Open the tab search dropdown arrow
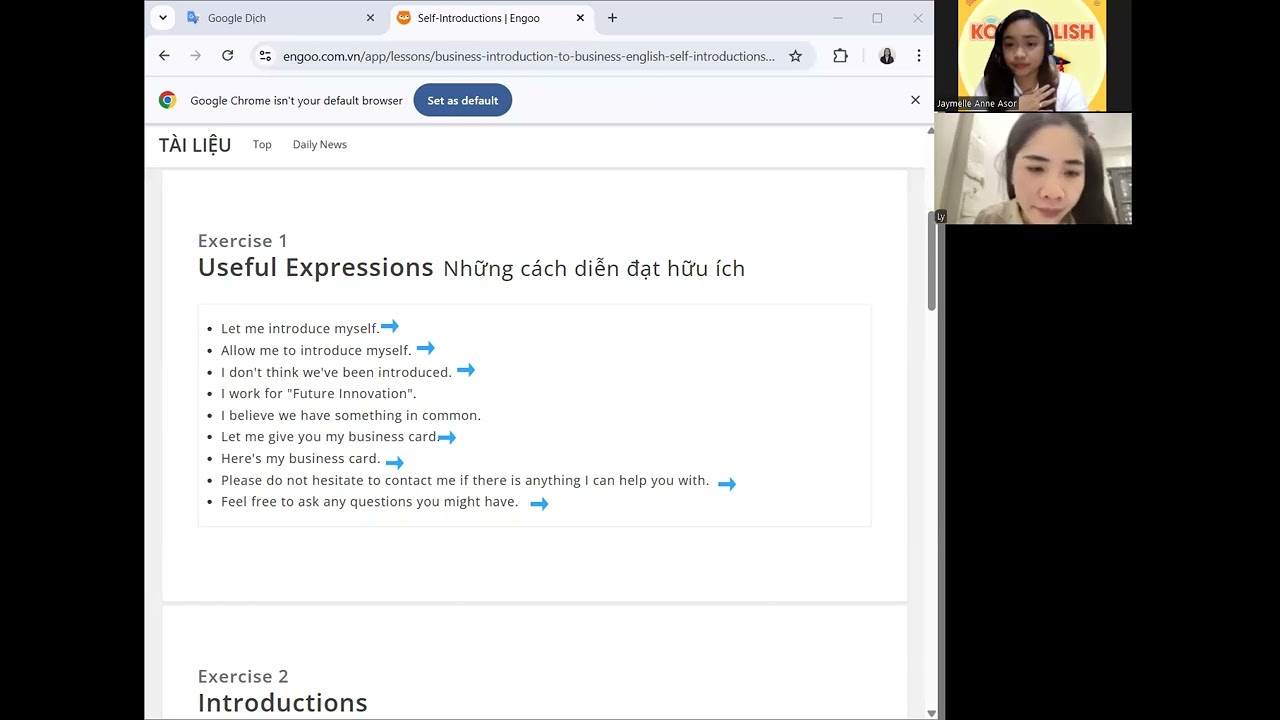The height and width of the screenshot is (720, 1280). click(x=162, y=18)
